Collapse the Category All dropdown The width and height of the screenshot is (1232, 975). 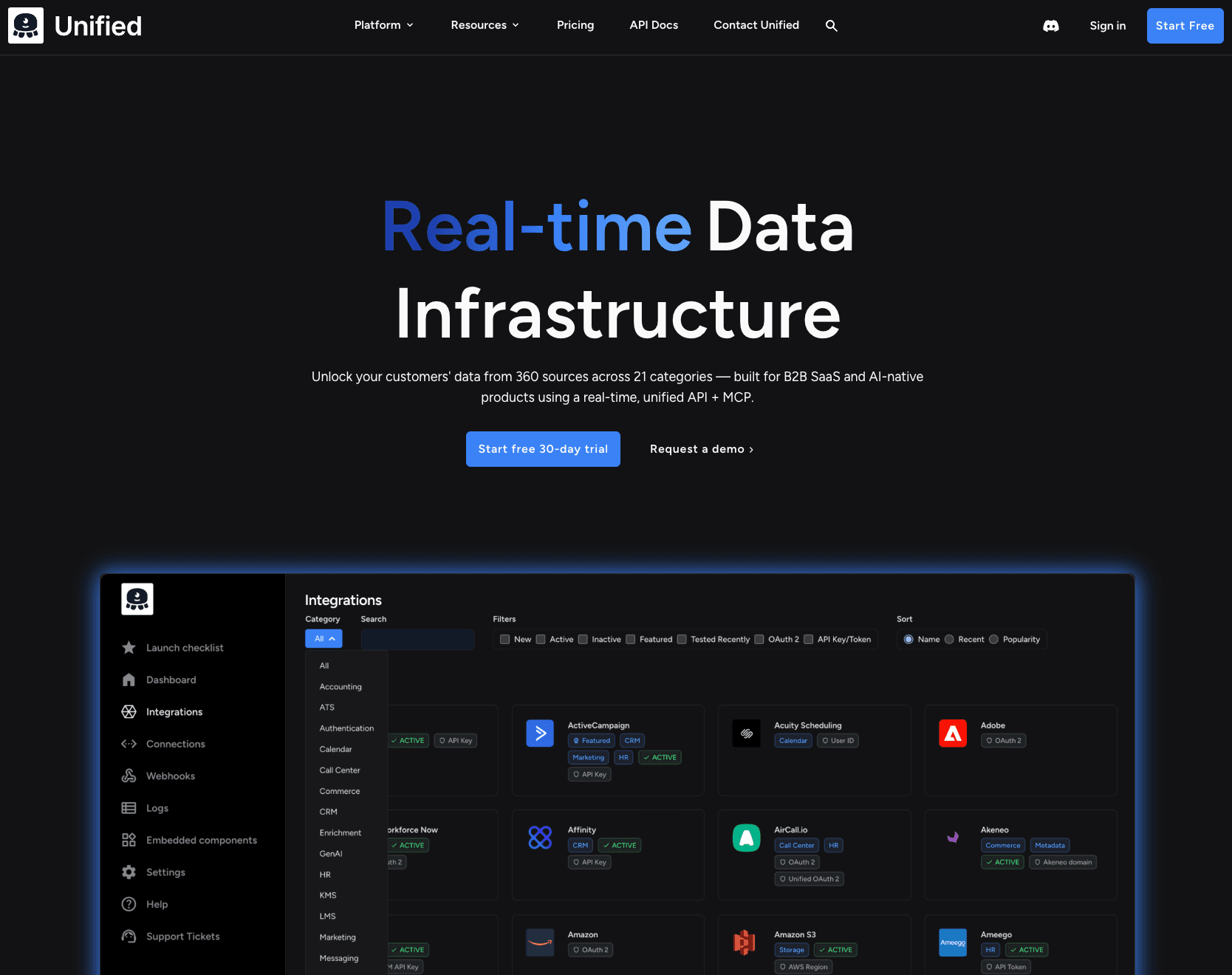pos(324,639)
